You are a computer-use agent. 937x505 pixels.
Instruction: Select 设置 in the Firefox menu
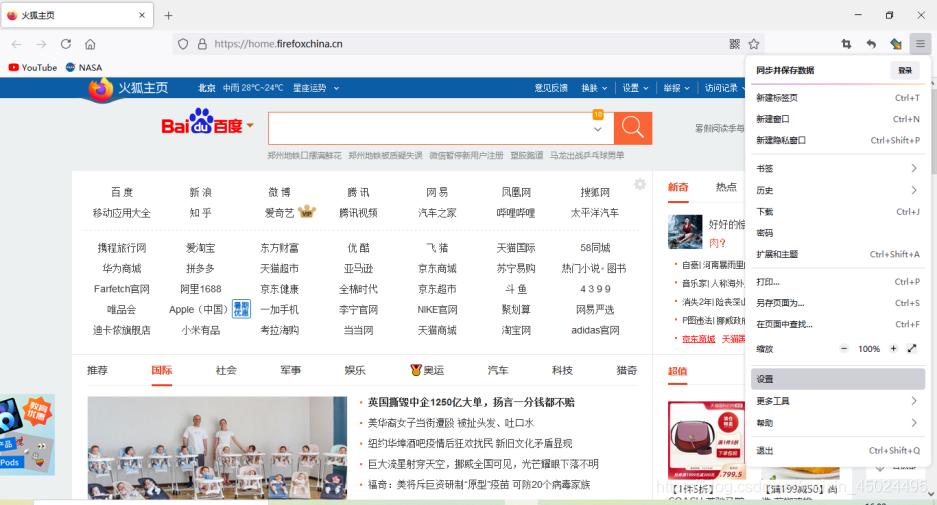837,379
